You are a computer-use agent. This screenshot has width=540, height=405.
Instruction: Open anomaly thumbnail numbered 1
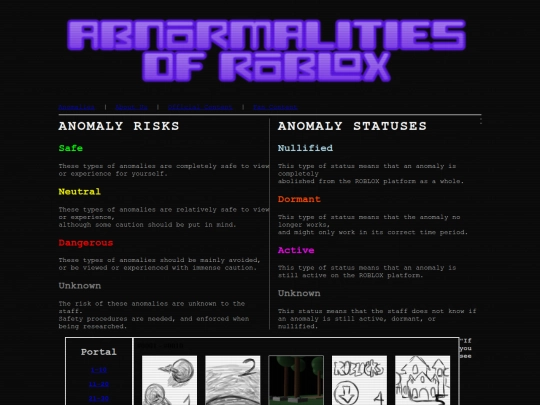click(169, 380)
